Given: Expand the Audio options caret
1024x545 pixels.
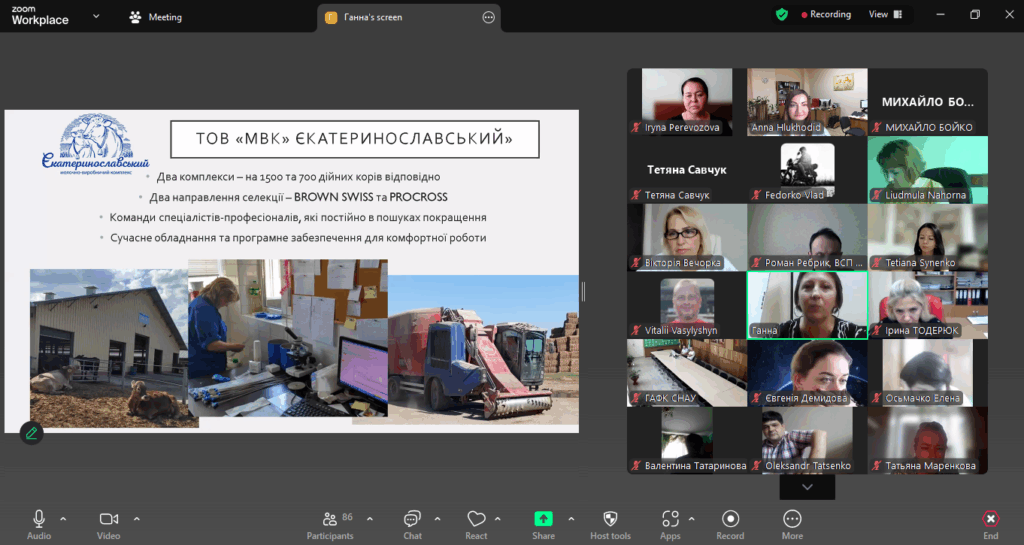Looking at the screenshot, I should 63,518.
